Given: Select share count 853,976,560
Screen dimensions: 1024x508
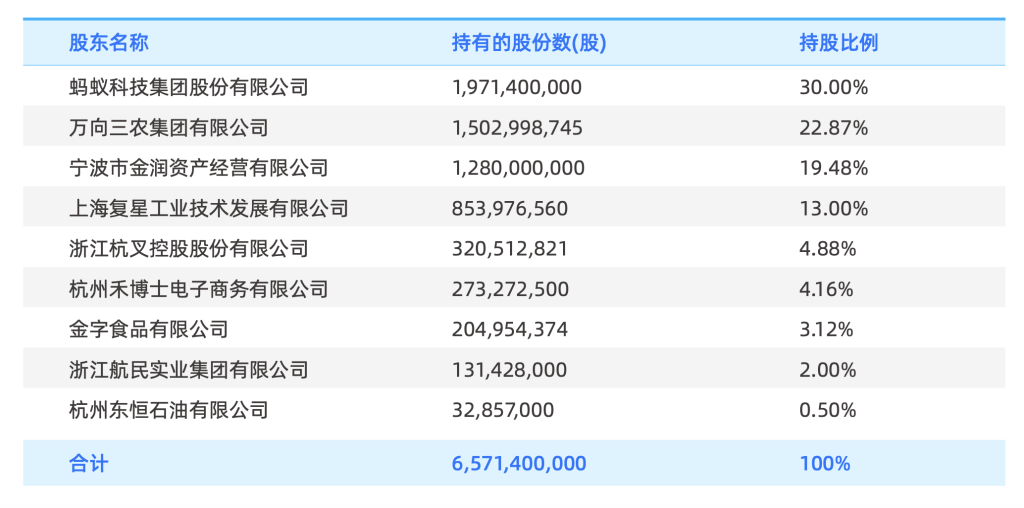Looking at the screenshot, I should pyautogui.click(x=510, y=209).
